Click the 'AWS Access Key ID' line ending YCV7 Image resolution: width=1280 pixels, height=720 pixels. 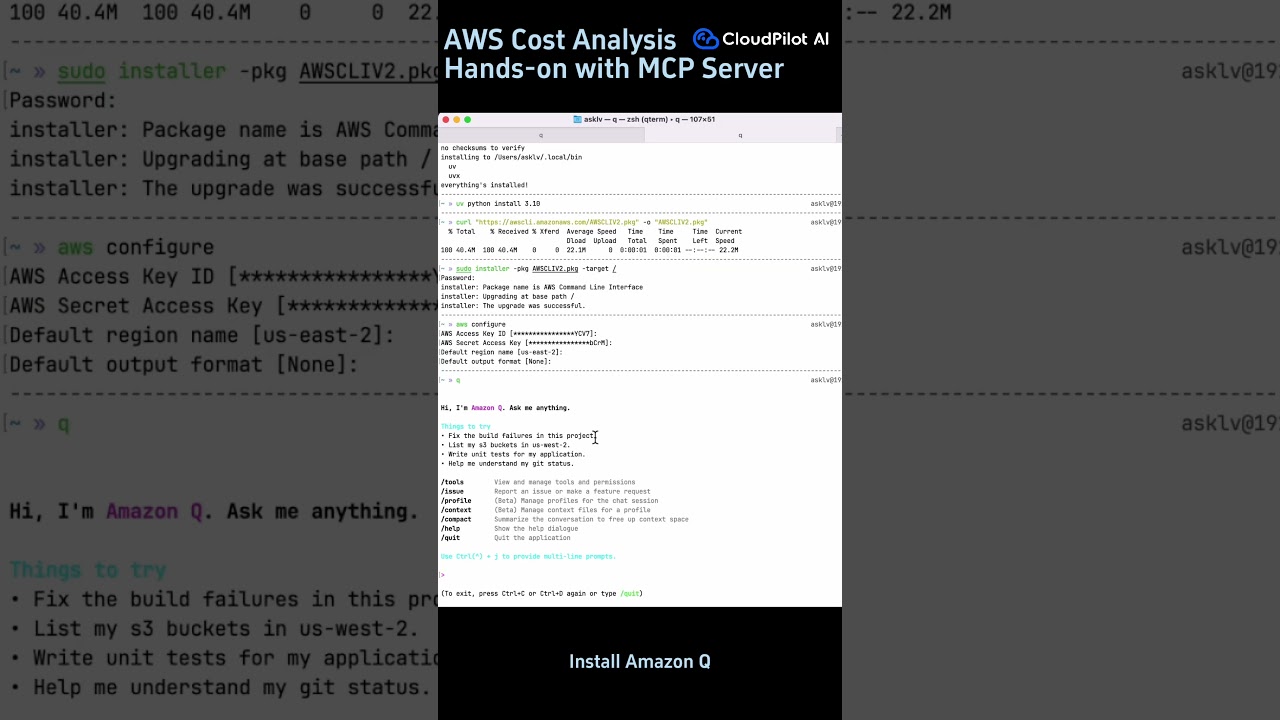pyautogui.click(x=519, y=334)
